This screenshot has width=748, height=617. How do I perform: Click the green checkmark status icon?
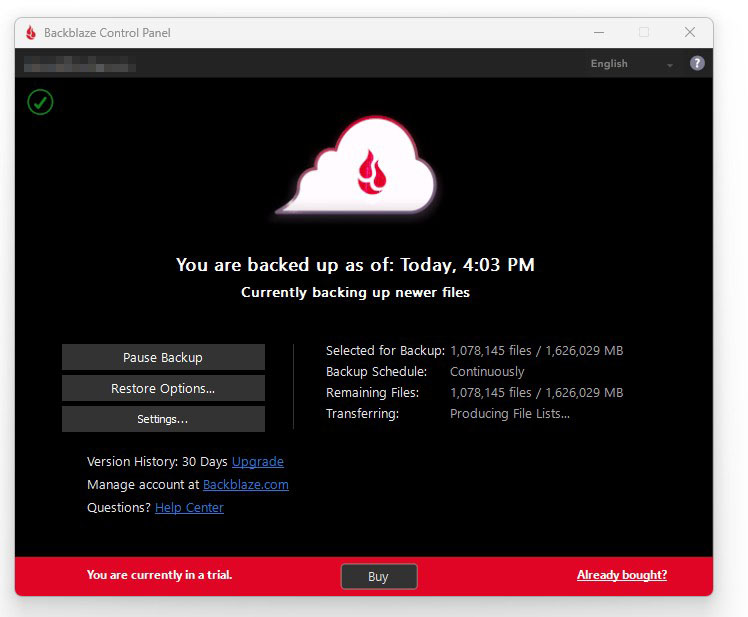(40, 101)
